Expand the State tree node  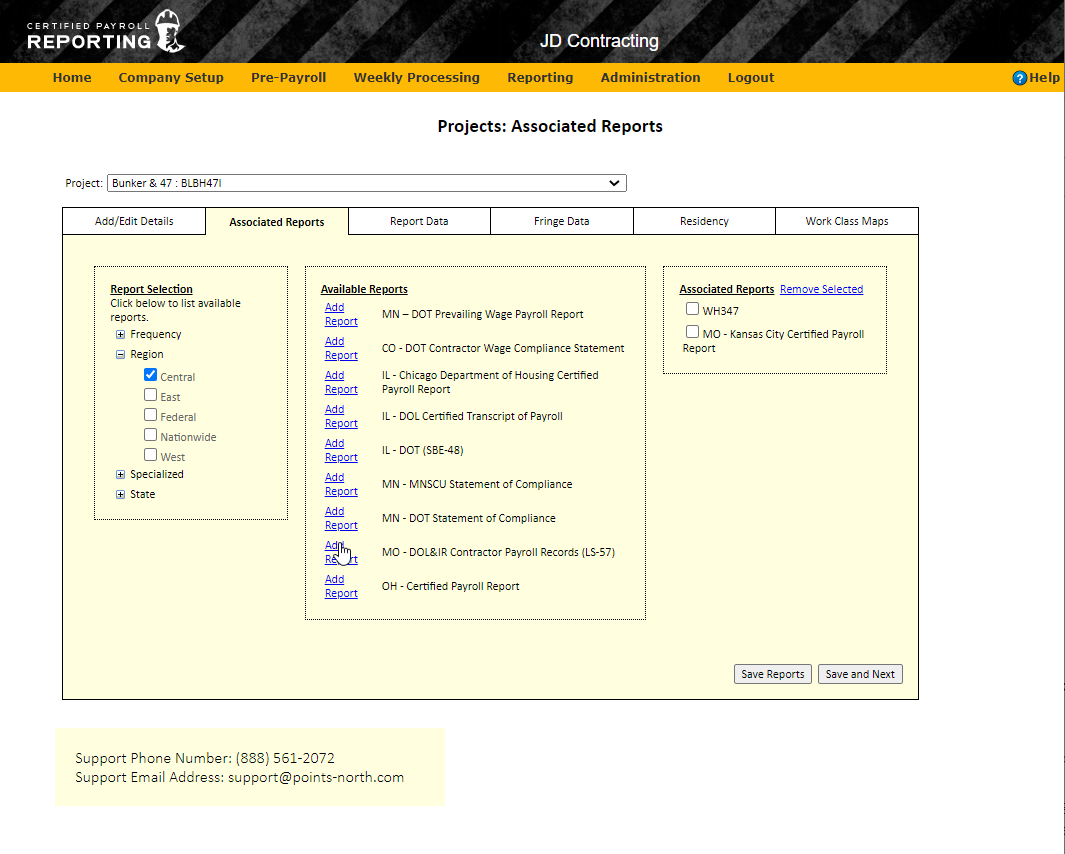pyautogui.click(x=120, y=494)
